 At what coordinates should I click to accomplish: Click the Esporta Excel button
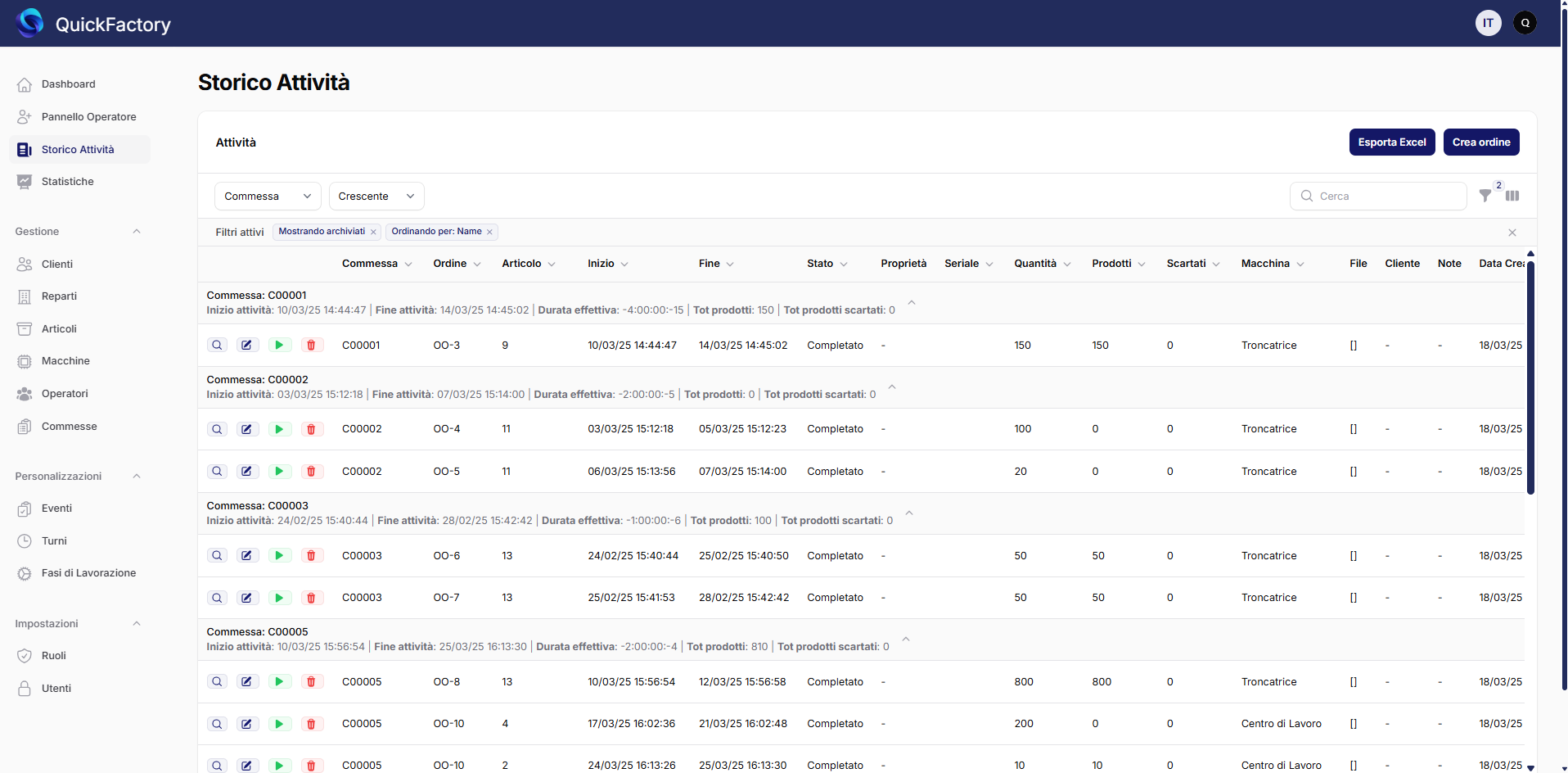pyautogui.click(x=1391, y=142)
